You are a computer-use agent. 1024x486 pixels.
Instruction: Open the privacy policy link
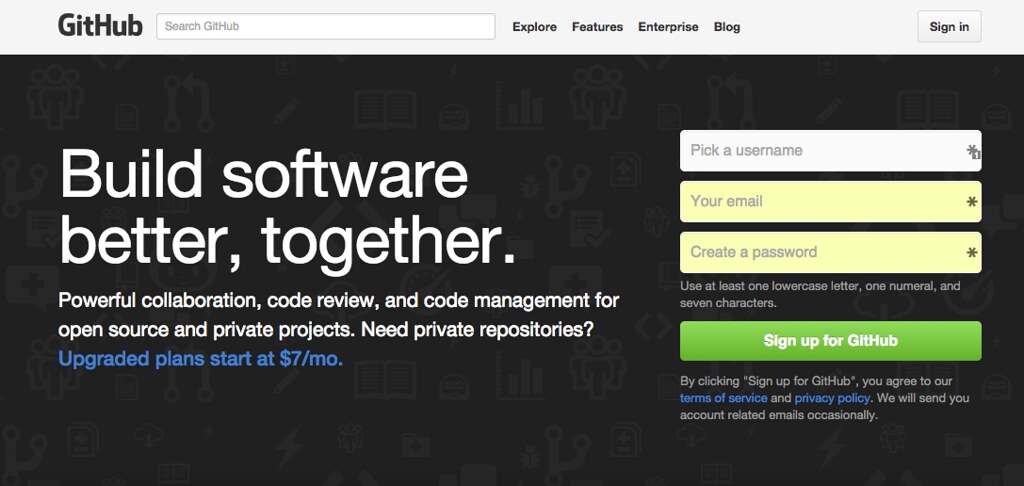(x=832, y=398)
